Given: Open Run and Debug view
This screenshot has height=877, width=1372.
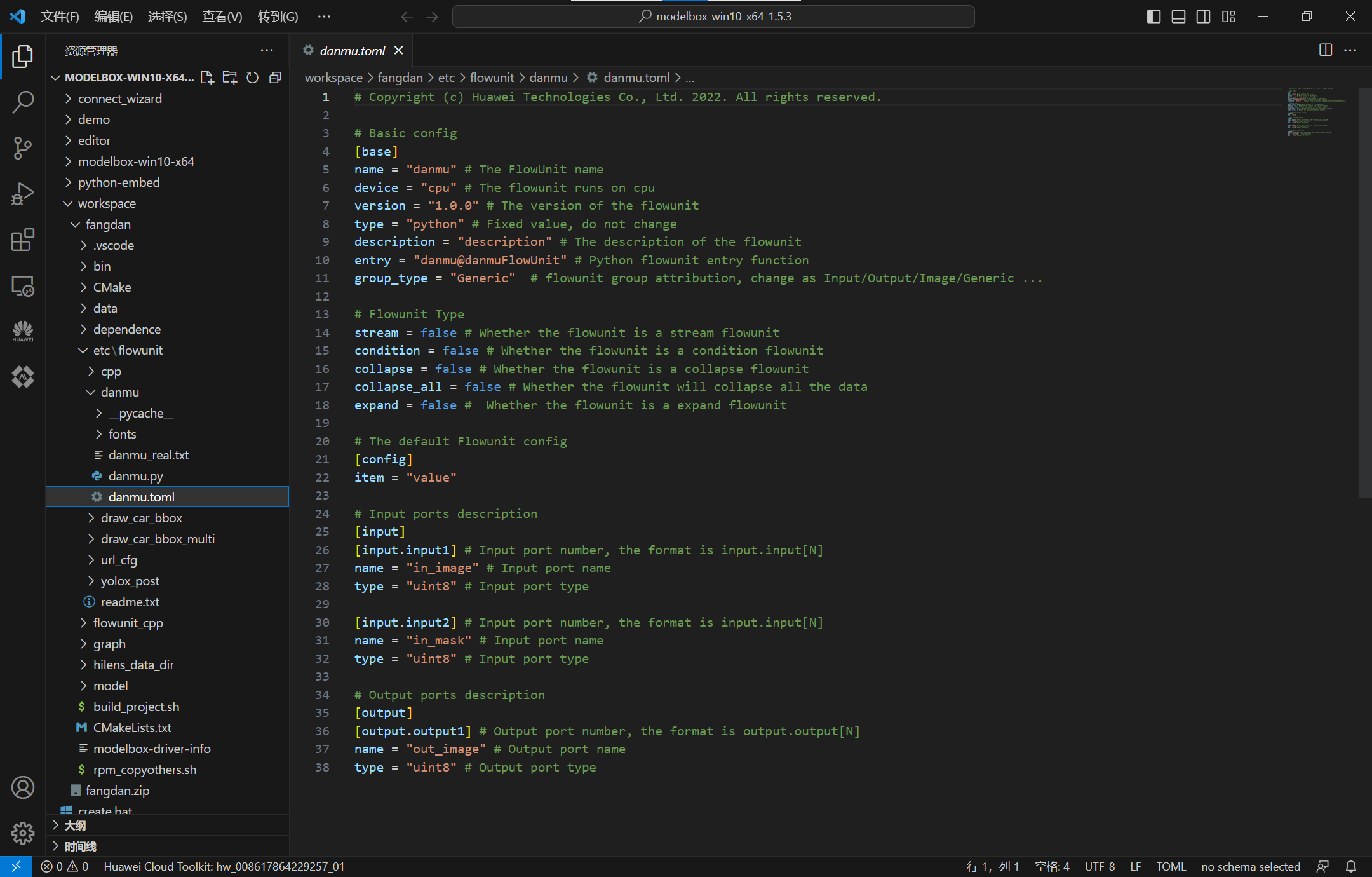Looking at the screenshot, I should click(x=23, y=194).
